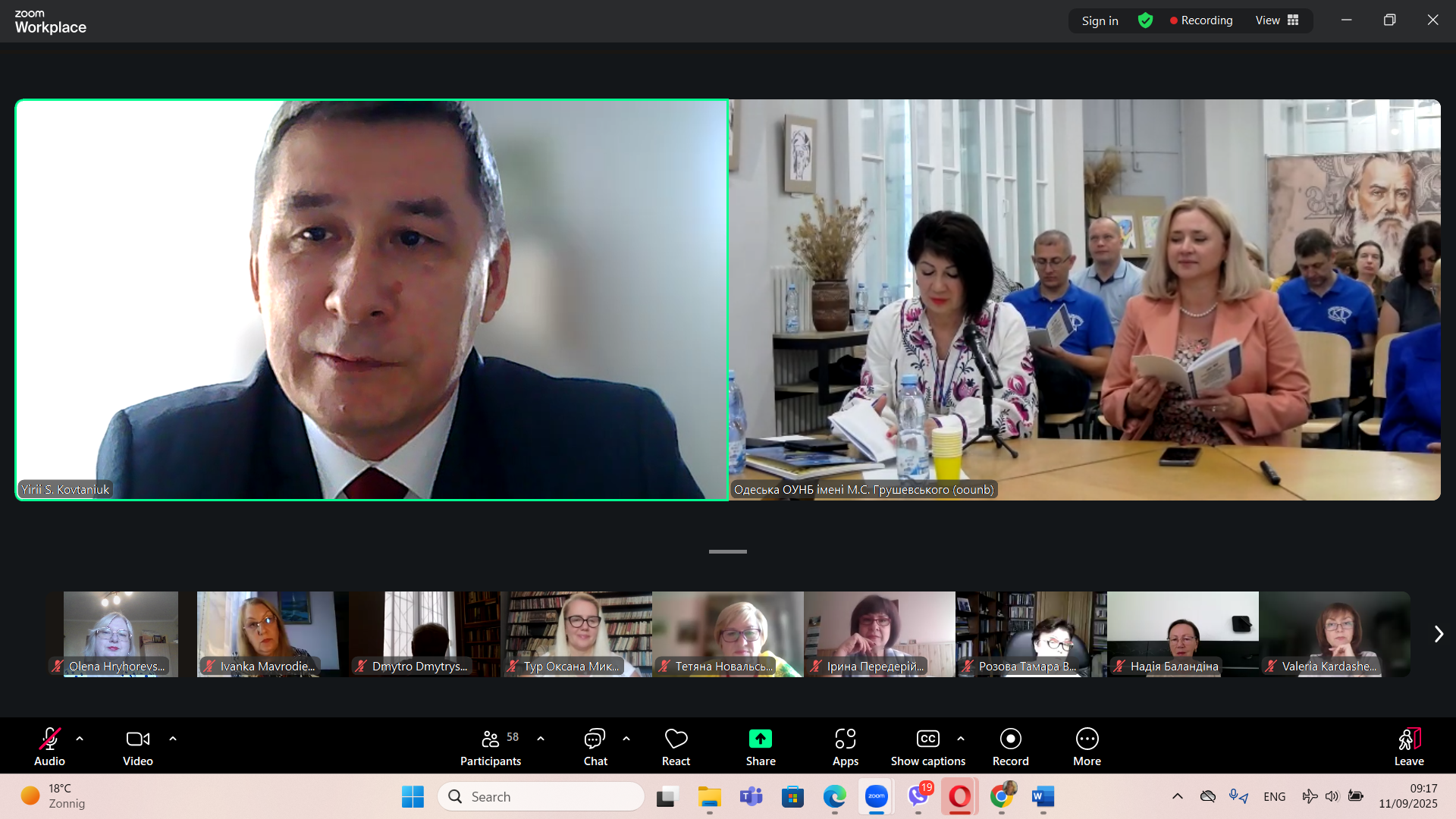
Task: Toggle the Video camera button
Action: point(137,747)
